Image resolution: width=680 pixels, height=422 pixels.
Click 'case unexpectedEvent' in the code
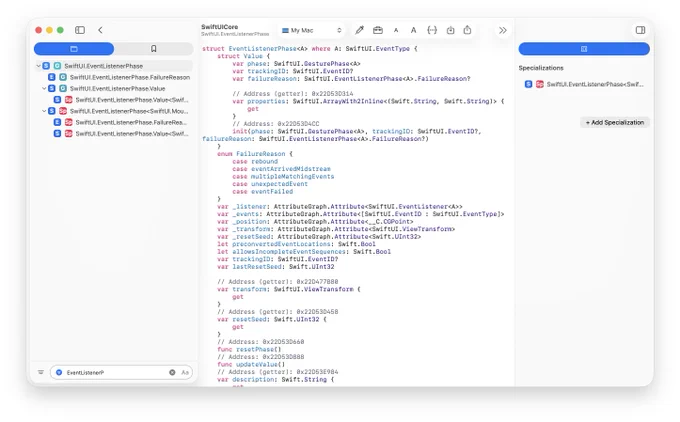[x=270, y=184]
